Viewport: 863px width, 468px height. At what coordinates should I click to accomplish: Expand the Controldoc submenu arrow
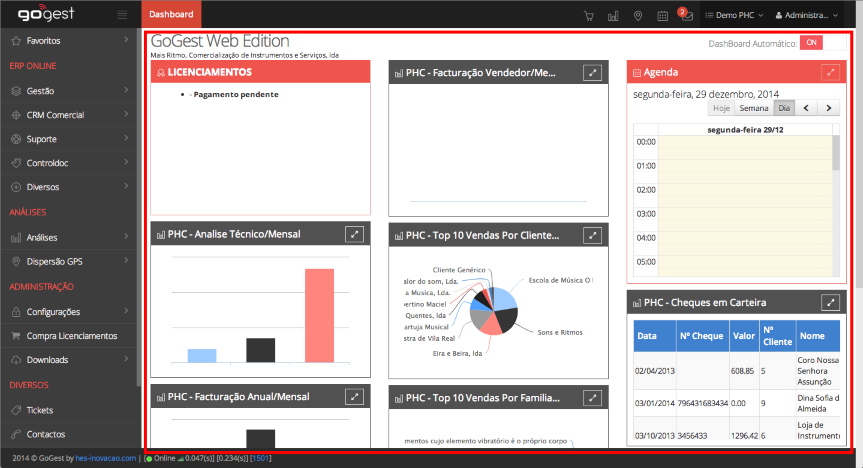tap(126, 162)
